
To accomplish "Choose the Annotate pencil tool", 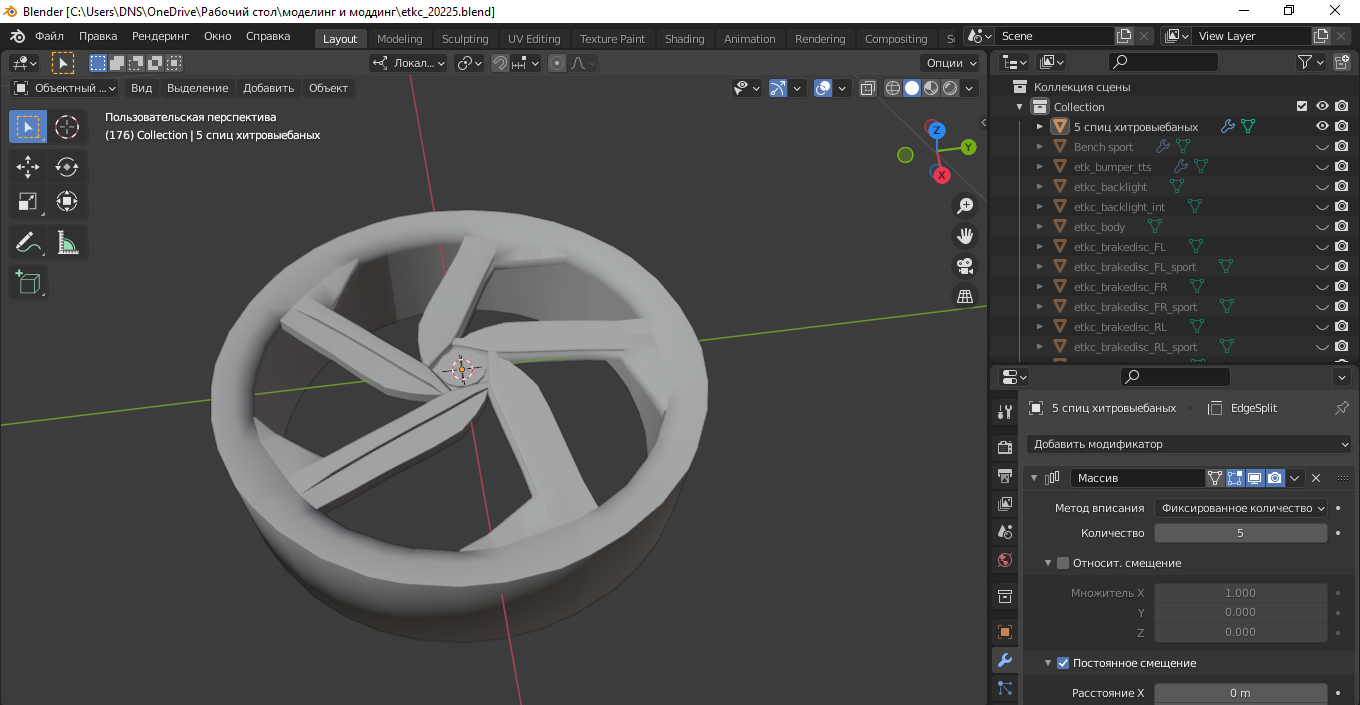I will [x=28, y=242].
